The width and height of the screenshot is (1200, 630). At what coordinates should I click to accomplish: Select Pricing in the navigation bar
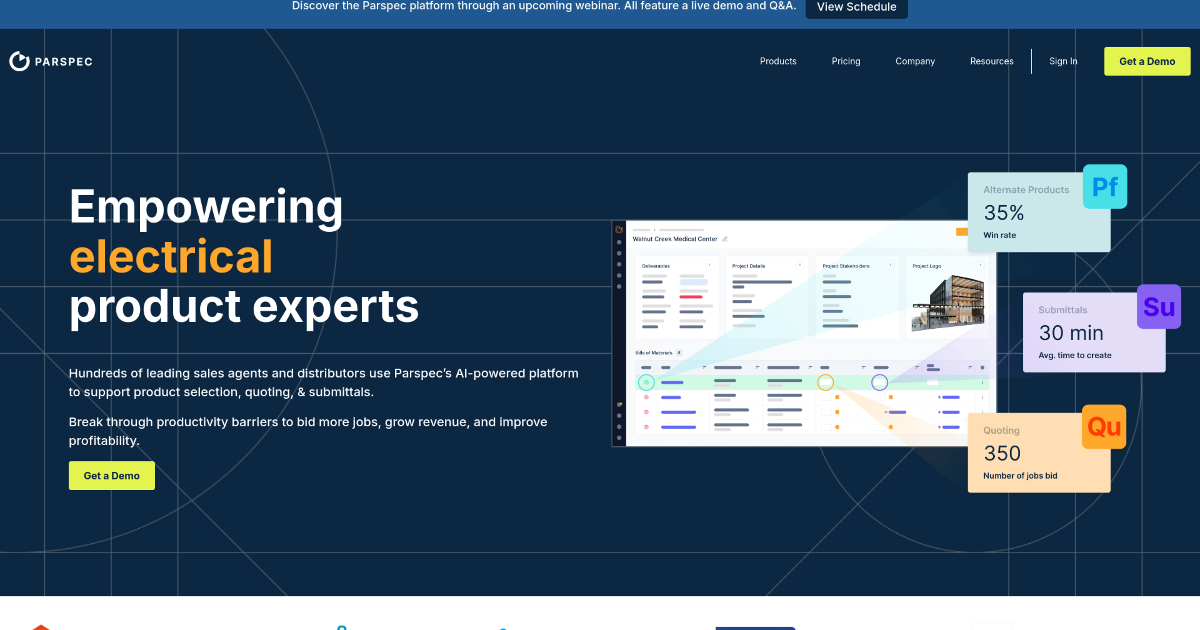[x=846, y=61]
